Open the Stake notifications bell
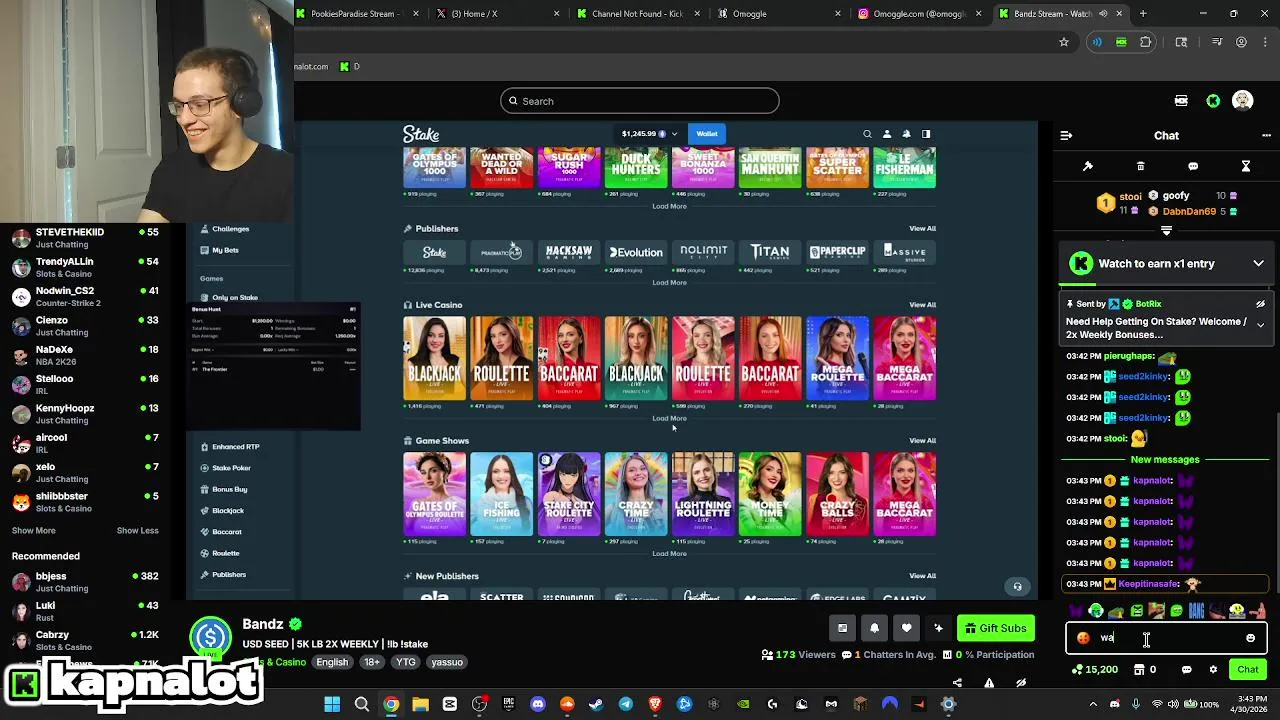The width and height of the screenshot is (1280, 720). click(906, 134)
